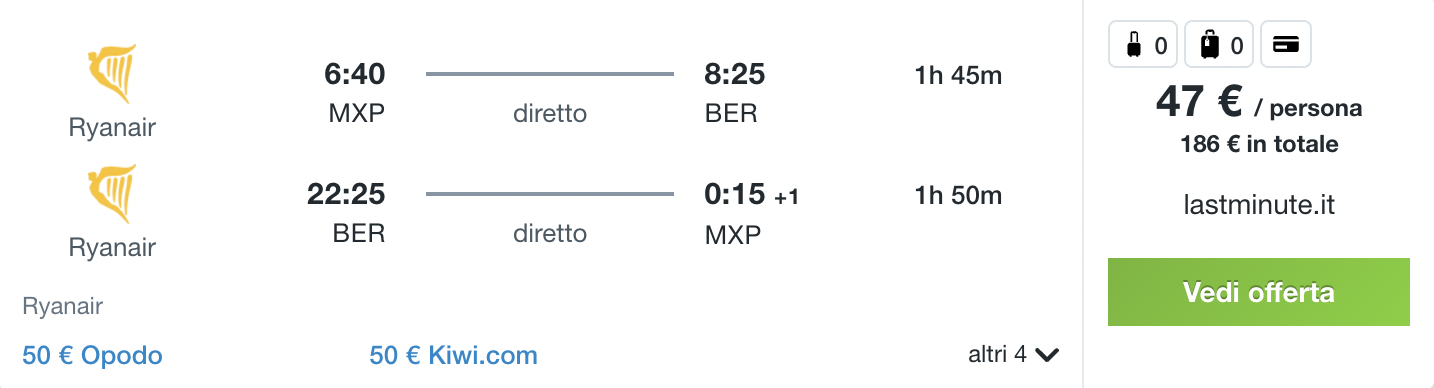Click the credit card payment icon
The image size is (1434, 388).
point(1285,45)
